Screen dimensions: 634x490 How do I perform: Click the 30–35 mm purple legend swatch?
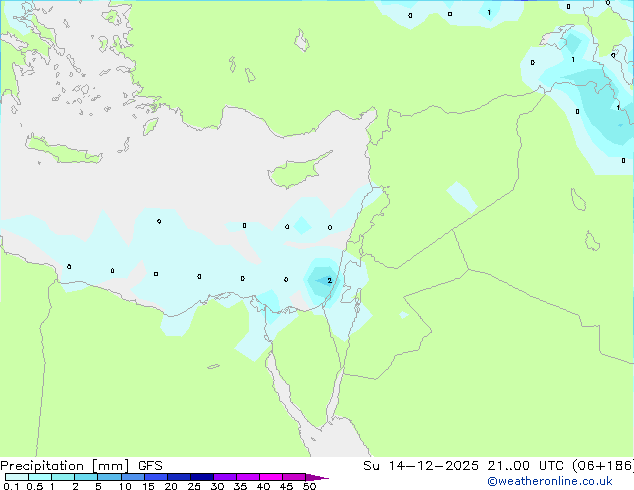pos(225,477)
